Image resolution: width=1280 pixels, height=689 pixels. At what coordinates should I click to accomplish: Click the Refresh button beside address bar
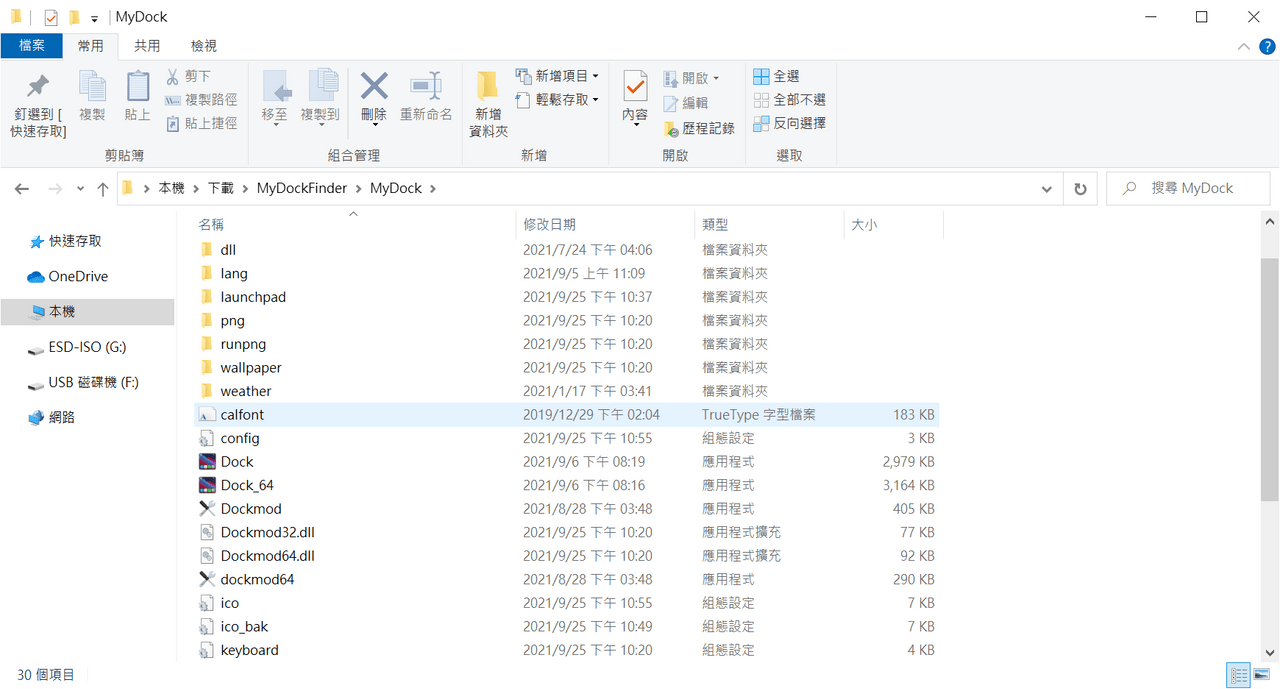click(x=1080, y=189)
